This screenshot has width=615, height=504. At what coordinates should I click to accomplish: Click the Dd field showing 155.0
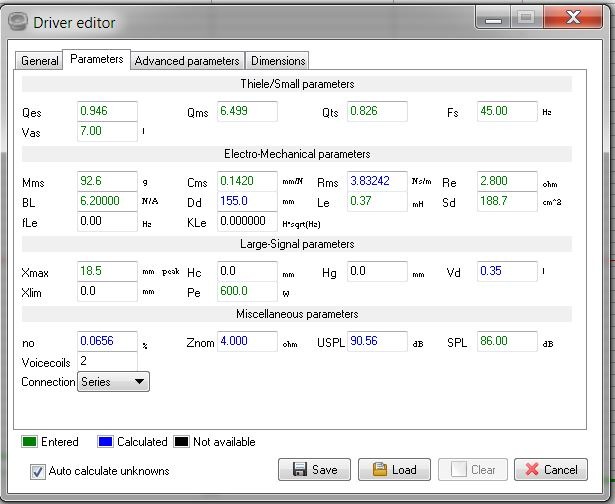(247, 201)
